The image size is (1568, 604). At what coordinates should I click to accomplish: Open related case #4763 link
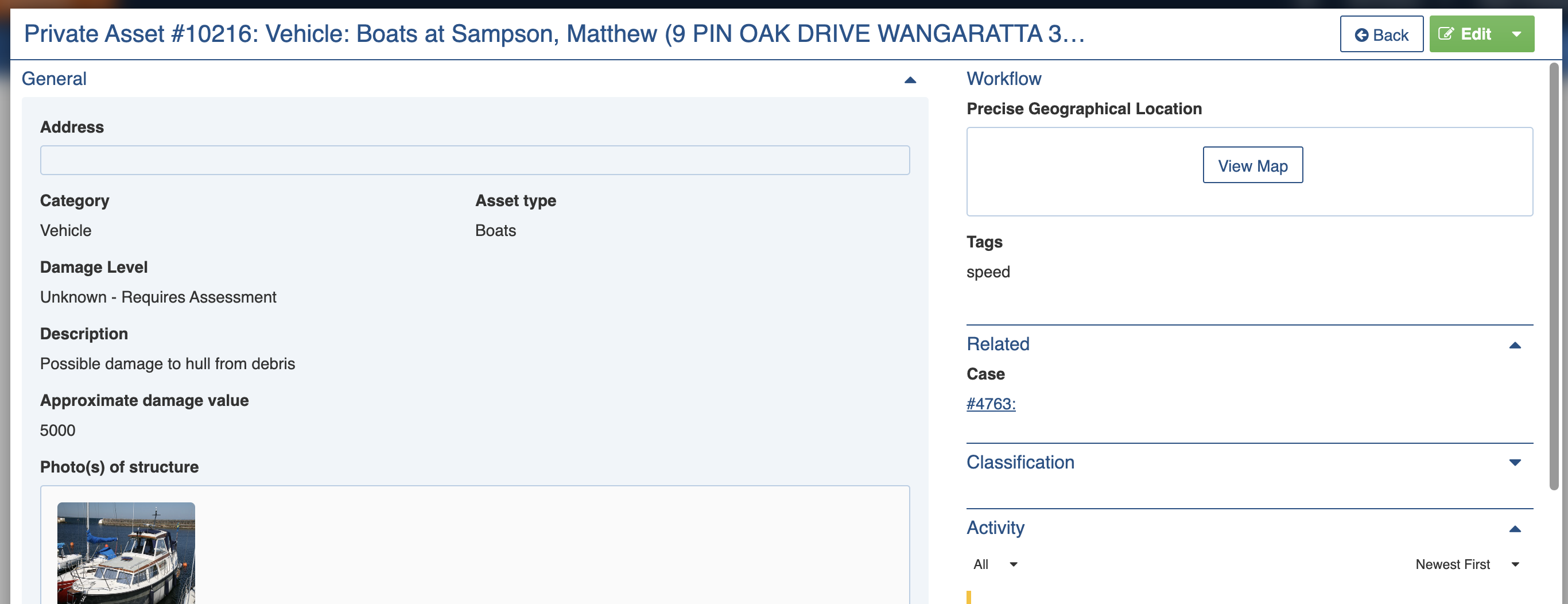[991, 404]
